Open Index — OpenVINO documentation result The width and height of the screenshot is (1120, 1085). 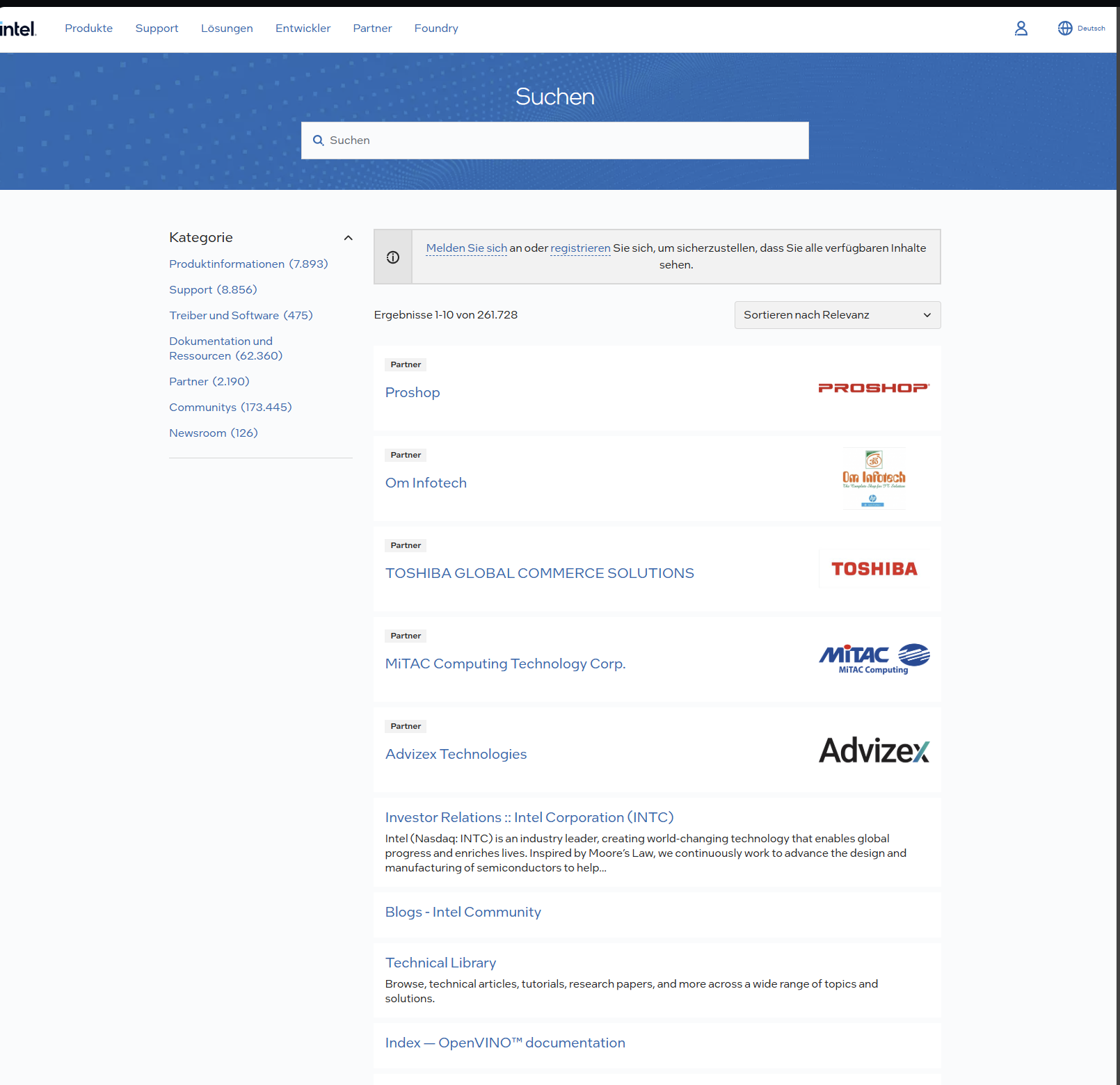(x=505, y=1043)
